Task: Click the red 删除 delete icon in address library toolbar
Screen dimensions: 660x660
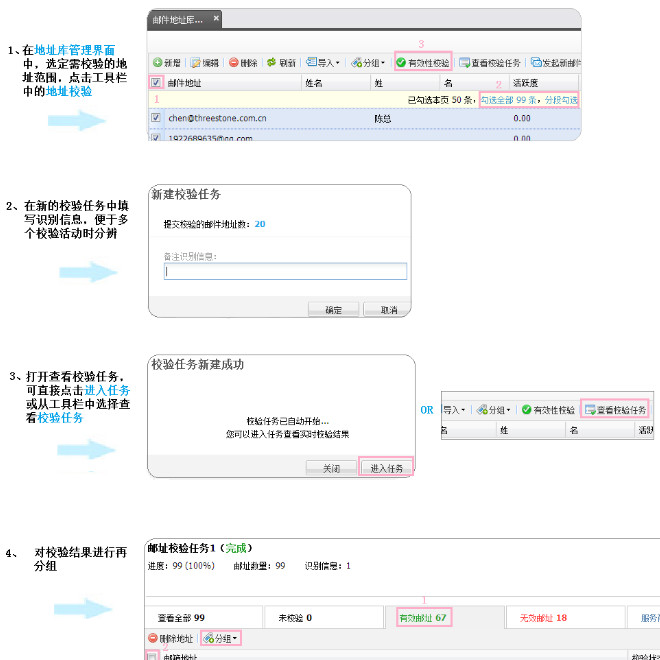Action: point(234,63)
